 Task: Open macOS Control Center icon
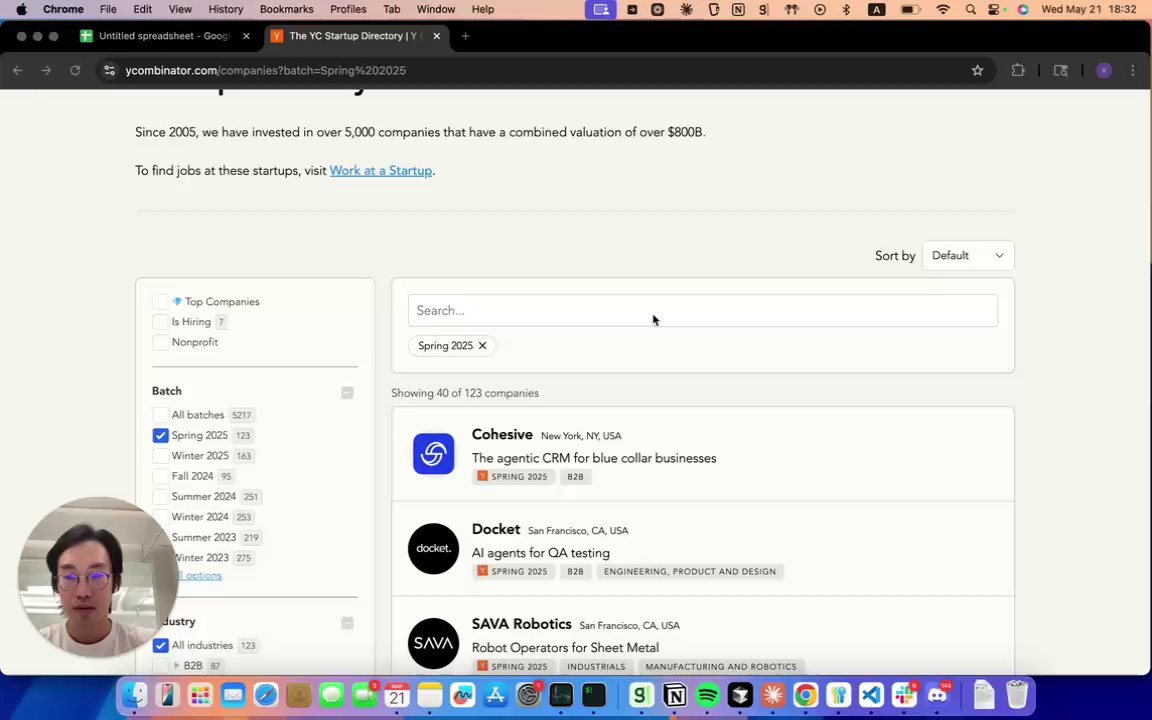click(995, 10)
